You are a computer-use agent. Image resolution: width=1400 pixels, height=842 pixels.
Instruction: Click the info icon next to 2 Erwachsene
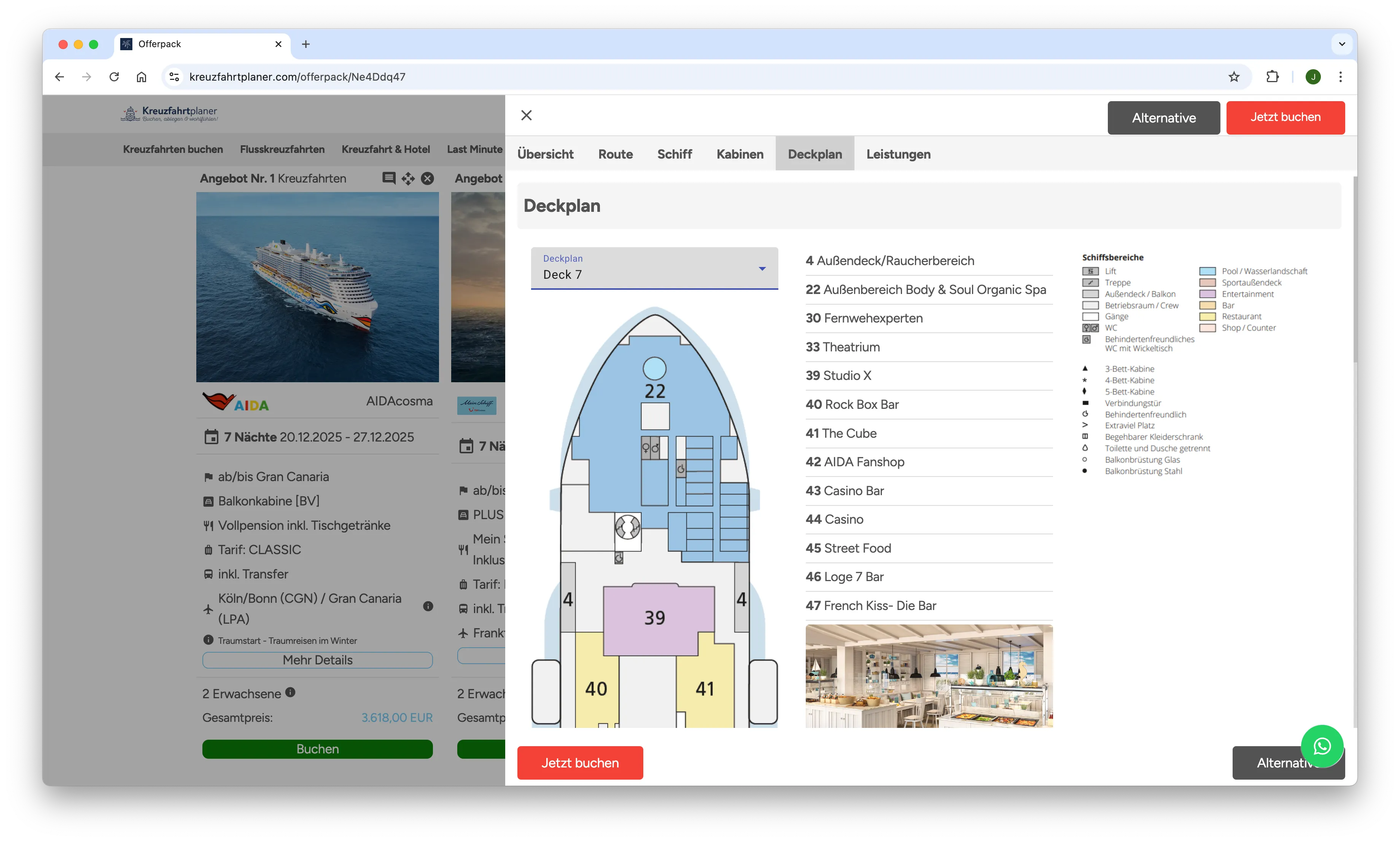(x=290, y=692)
